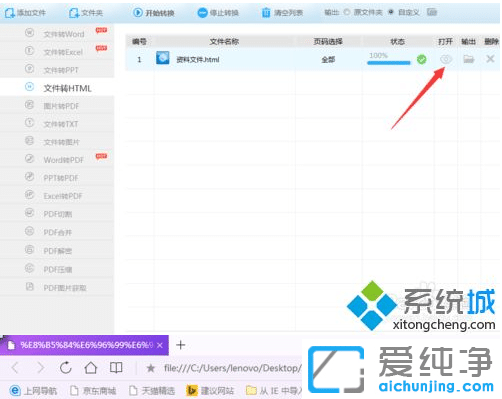Click the PDF图片获取 sidebar icon
The width and height of the screenshot is (502, 399).
point(30,286)
